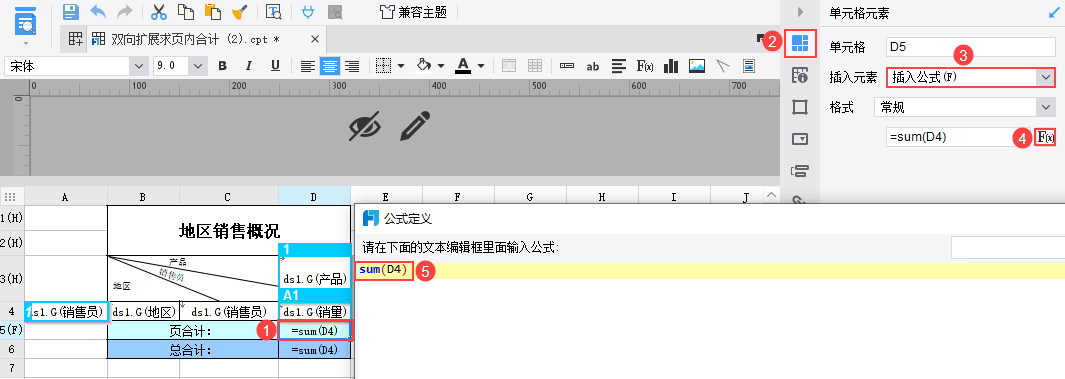Image resolution: width=1065 pixels, height=379 pixels.
Task: Click the formula editor F(x) button
Action: pos(1045,138)
